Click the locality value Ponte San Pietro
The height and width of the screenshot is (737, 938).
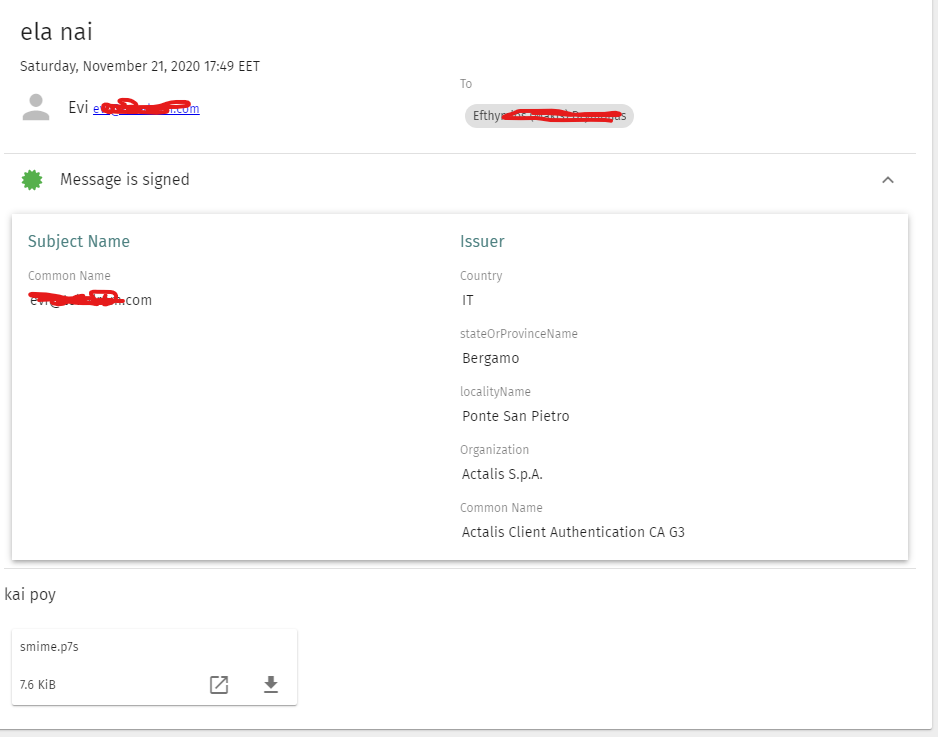pos(515,416)
